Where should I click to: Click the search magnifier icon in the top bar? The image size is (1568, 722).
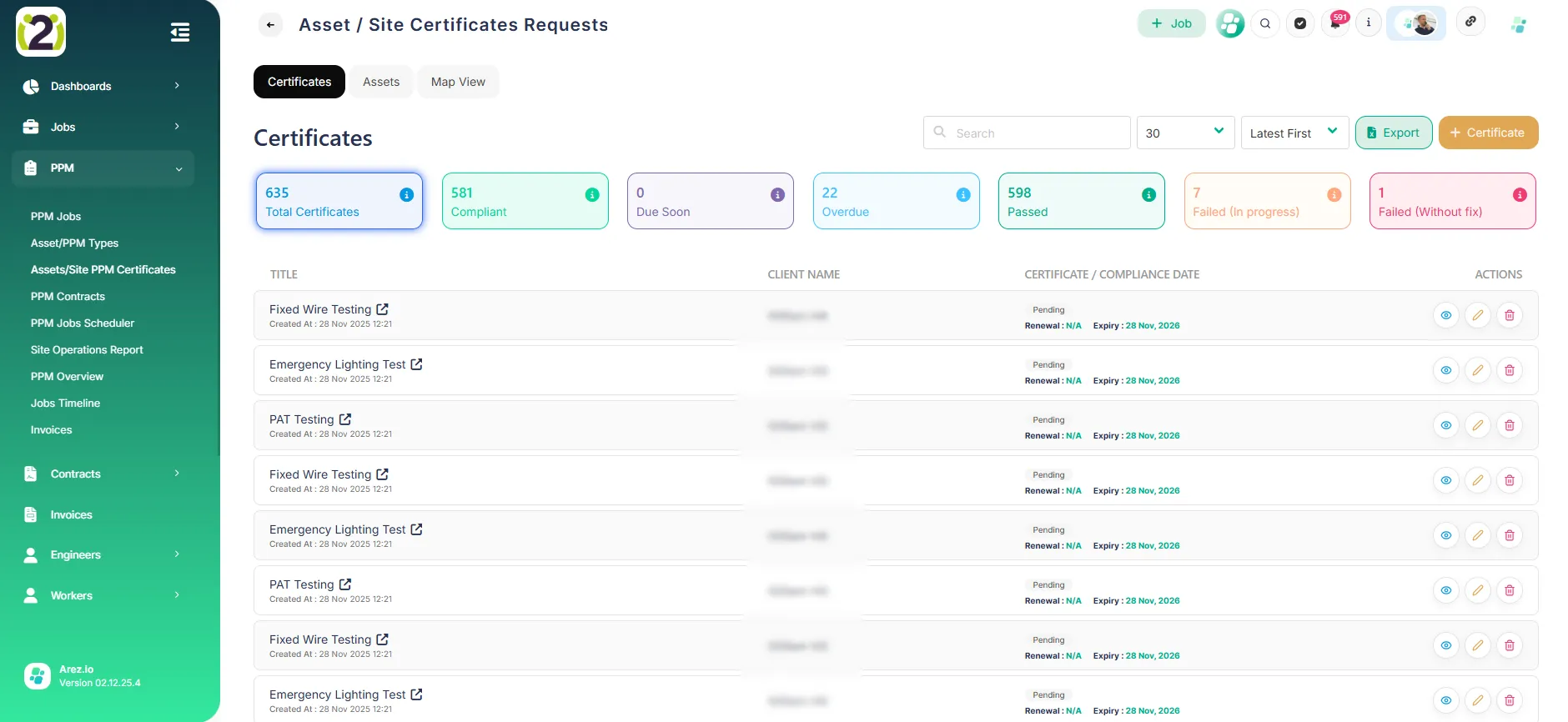pyautogui.click(x=1265, y=23)
